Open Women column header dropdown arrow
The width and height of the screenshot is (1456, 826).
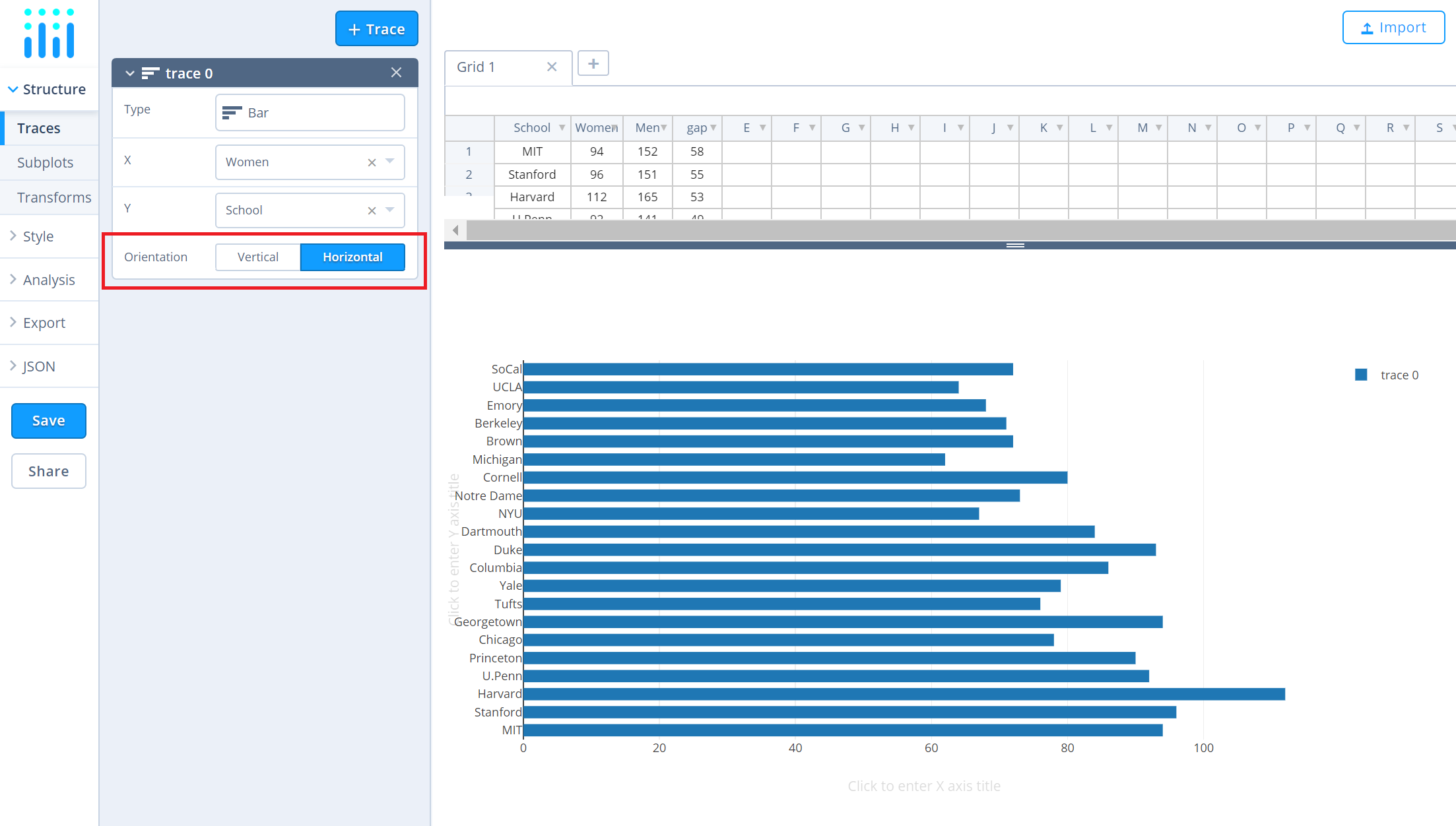click(x=614, y=127)
